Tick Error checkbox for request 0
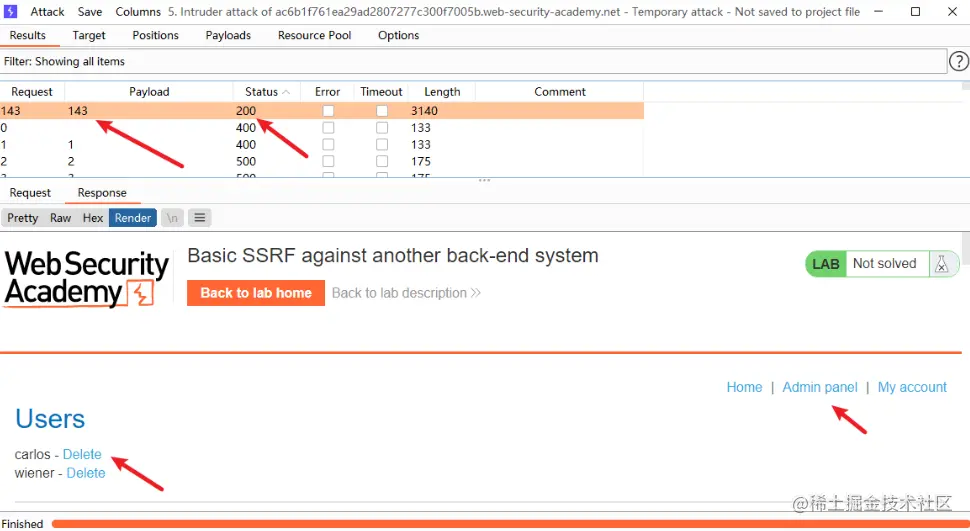The width and height of the screenshot is (970, 531). point(328,127)
